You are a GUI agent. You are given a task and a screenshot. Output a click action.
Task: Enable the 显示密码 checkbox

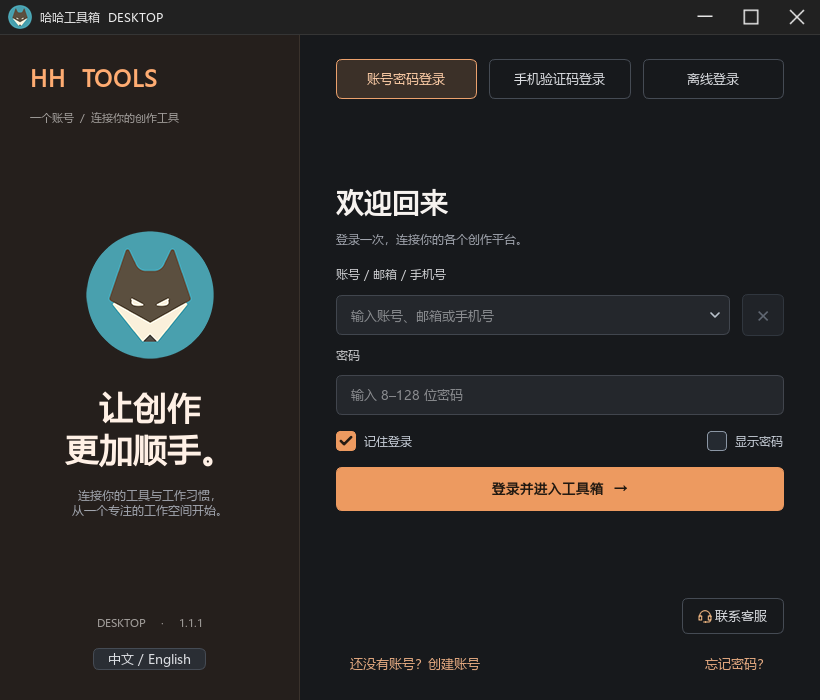coord(716,441)
